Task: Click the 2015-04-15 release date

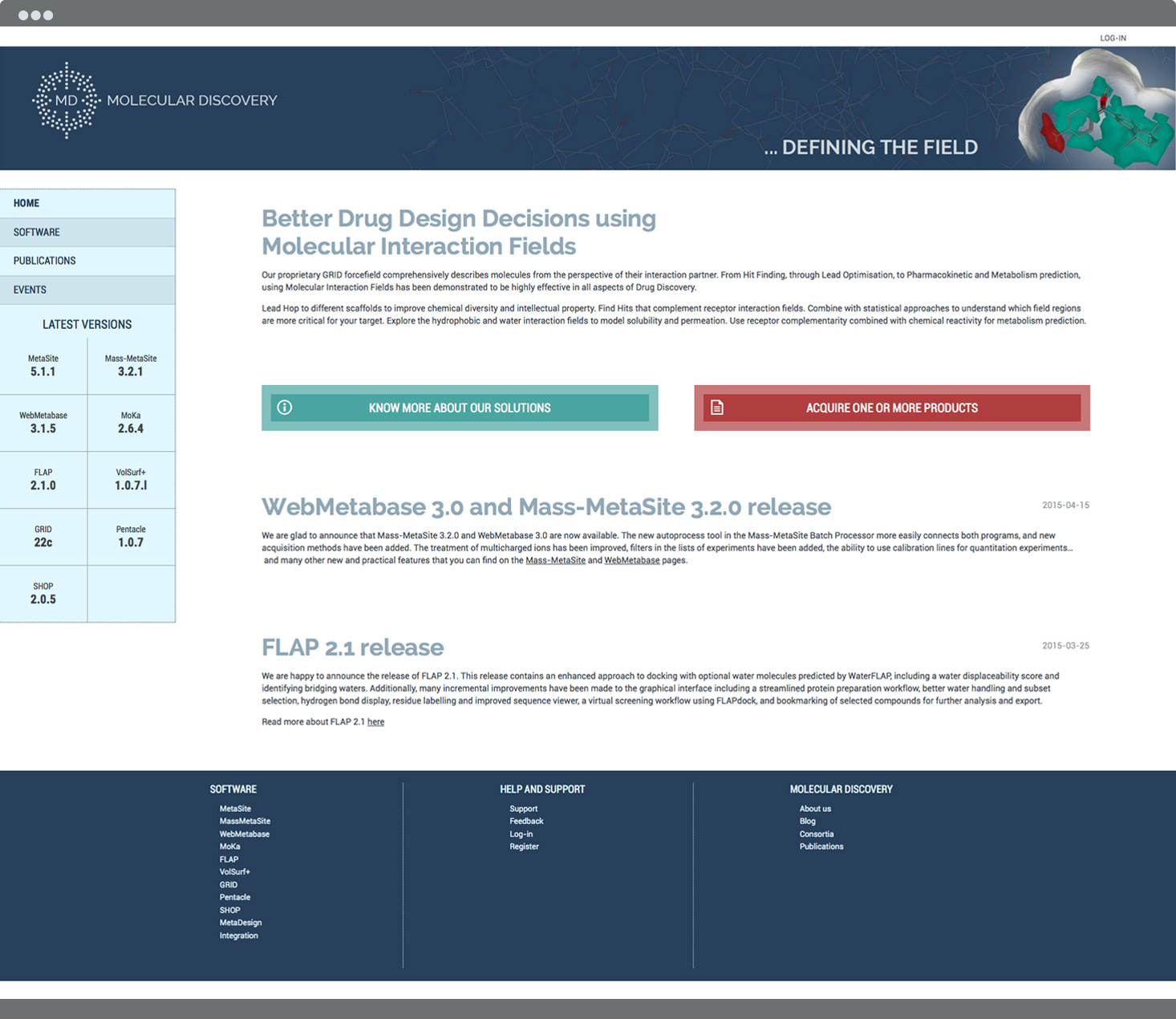Action: pyautogui.click(x=1065, y=505)
